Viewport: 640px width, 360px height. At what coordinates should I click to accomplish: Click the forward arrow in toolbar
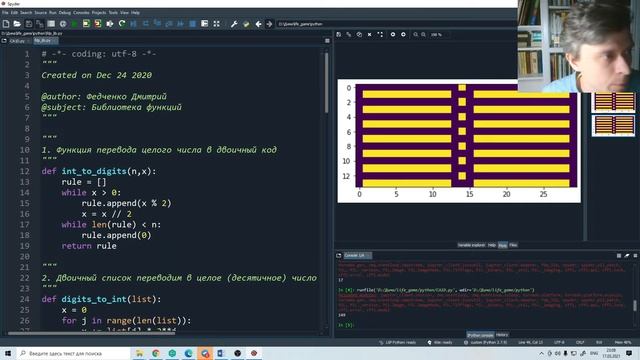pos(269,24)
